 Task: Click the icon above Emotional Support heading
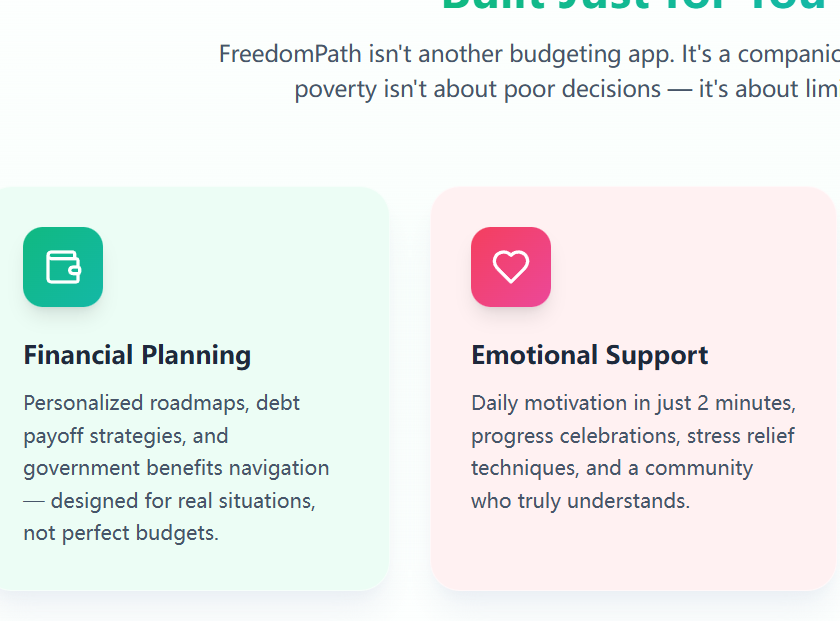point(511,266)
